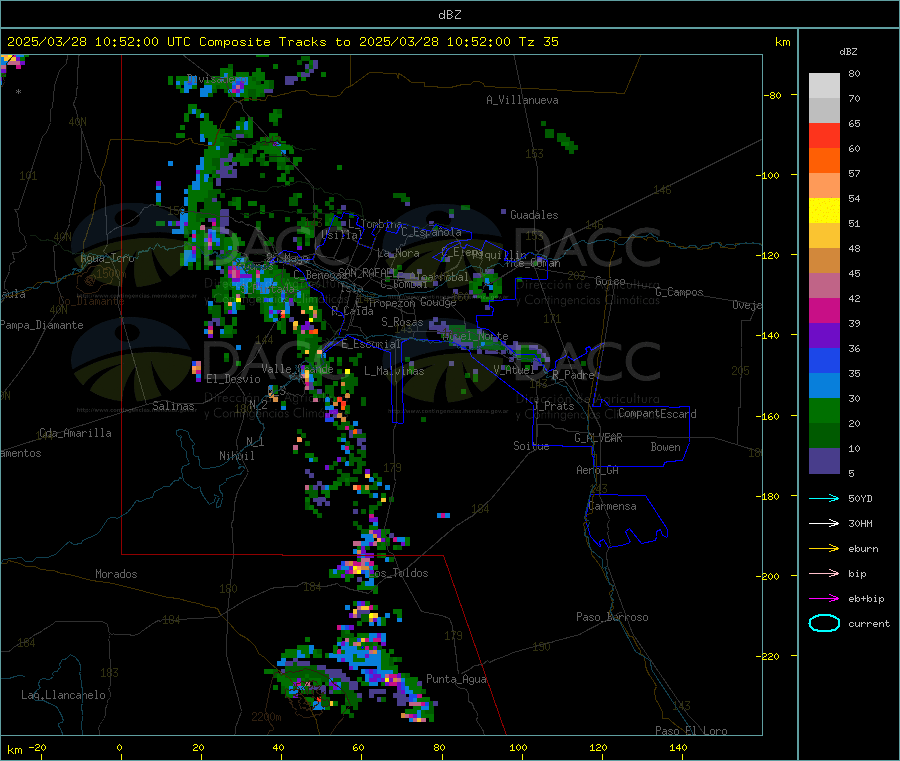This screenshot has height=761, width=900.
Task: Click the 60 km horizontal axis tick
Action: 358,747
